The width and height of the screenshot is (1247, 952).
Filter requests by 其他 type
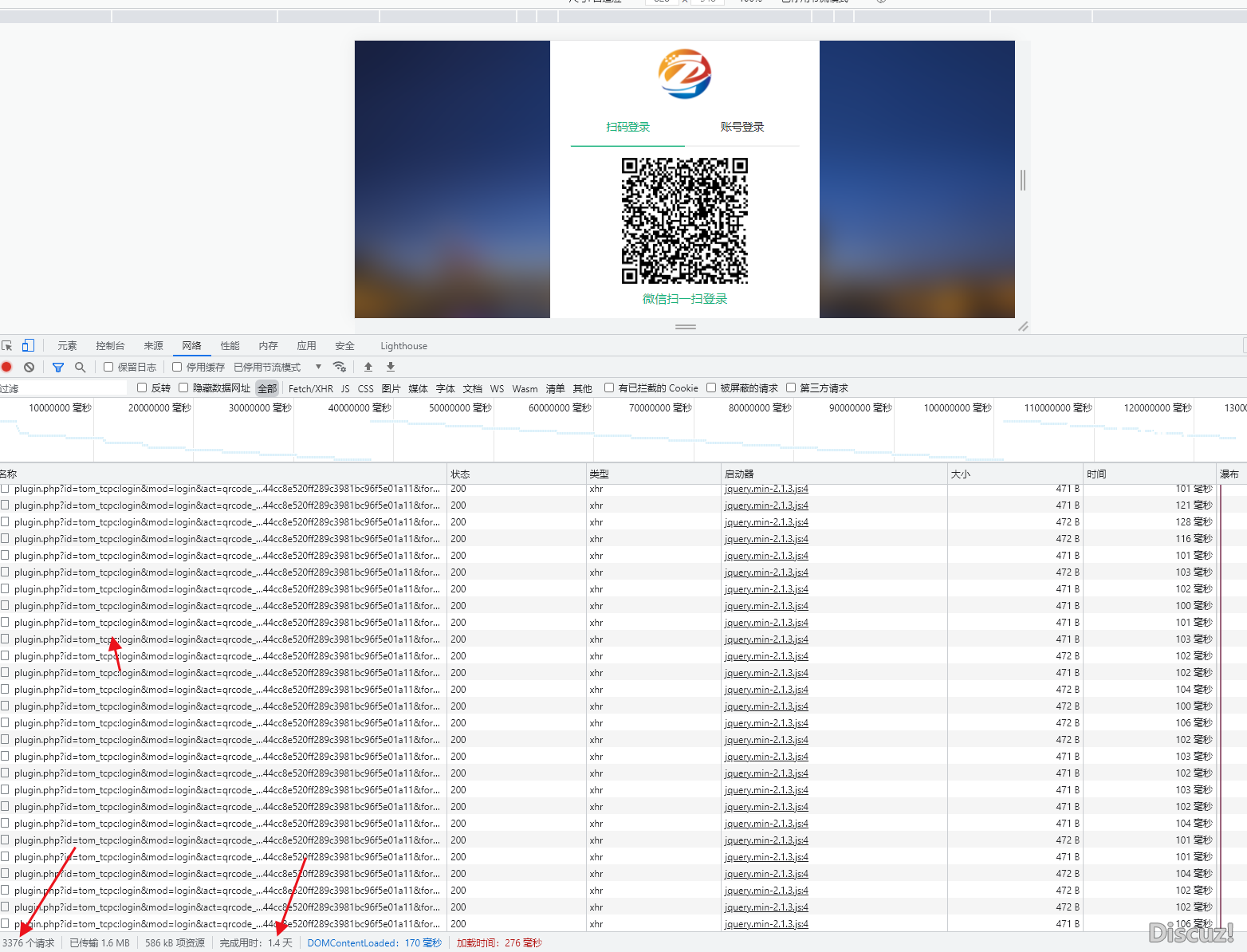coord(582,388)
